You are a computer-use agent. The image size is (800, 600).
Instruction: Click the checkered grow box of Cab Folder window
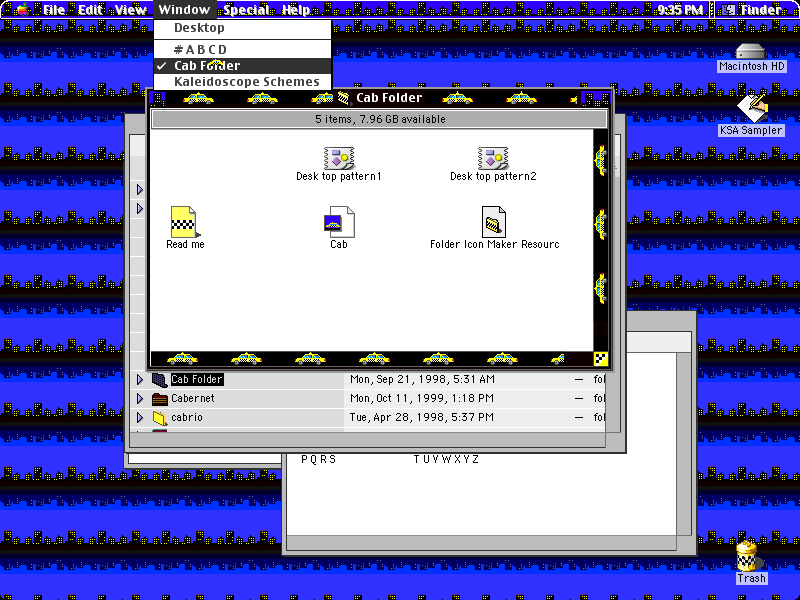(x=601, y=359)
